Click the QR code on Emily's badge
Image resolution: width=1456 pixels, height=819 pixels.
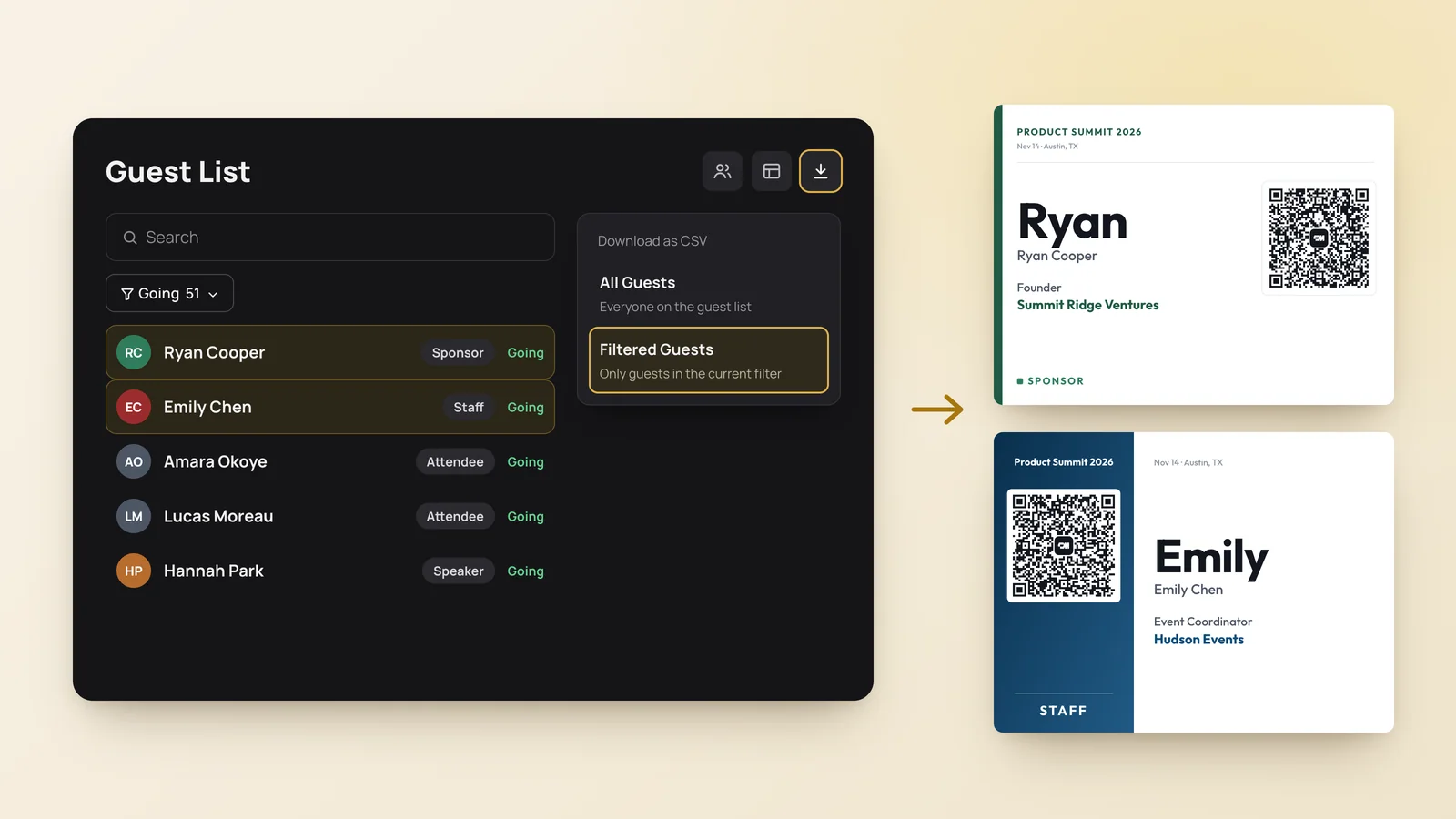pos(1064,545)
